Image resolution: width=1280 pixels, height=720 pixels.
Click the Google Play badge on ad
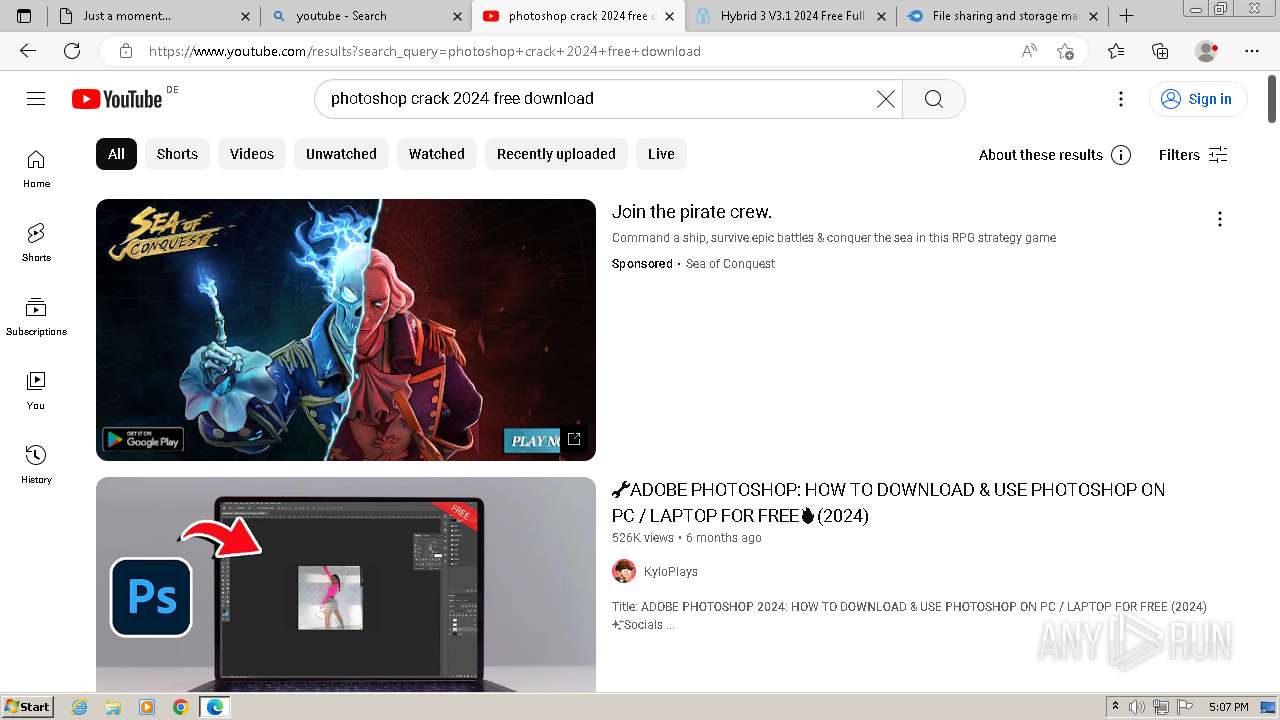(143, 440)
